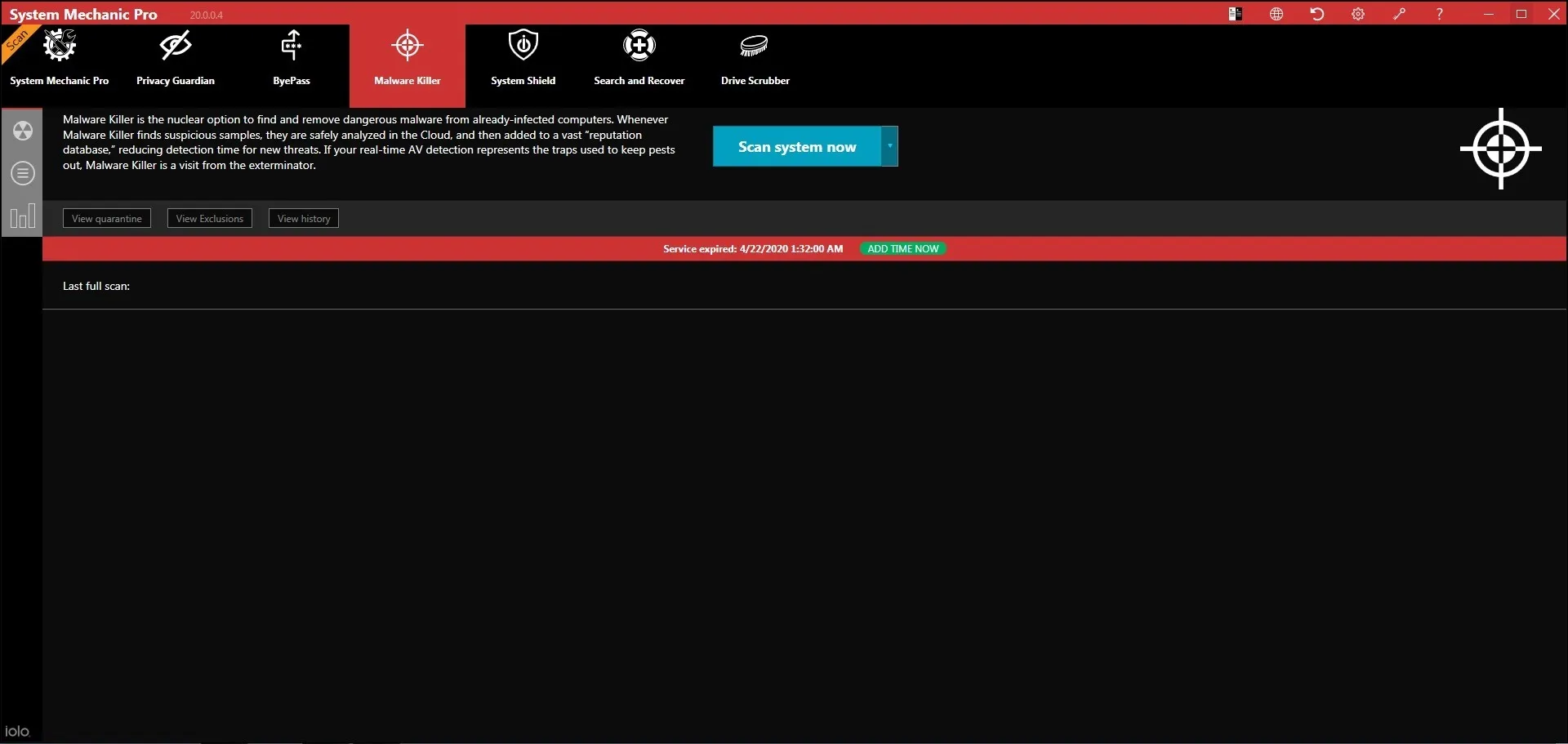The image size is (1568, 744).
Task: Switch to the Privacy Guardian tab
Action: [176, 59]
